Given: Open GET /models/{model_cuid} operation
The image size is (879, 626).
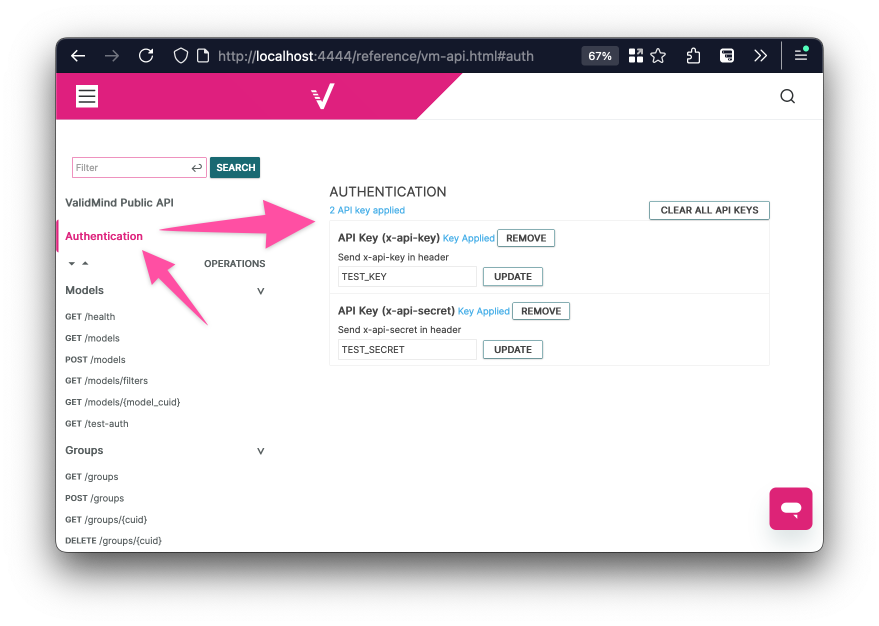Looking at the screenshot, I should (123, 402).
